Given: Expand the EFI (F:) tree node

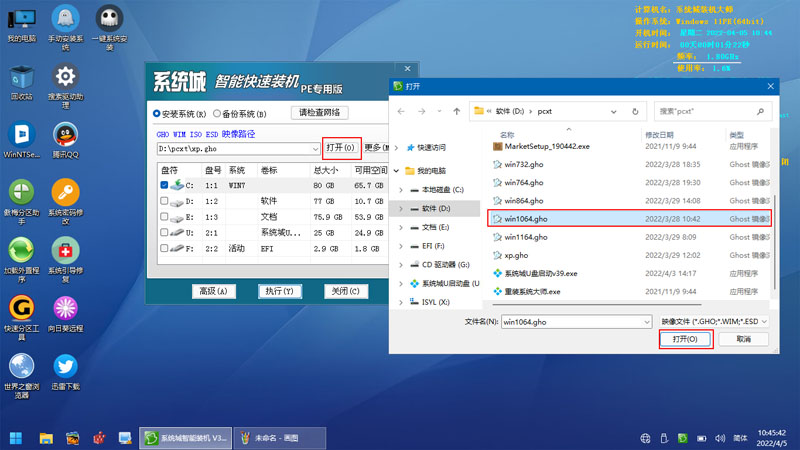Looking at the screenshot, I should click(401, 246).
